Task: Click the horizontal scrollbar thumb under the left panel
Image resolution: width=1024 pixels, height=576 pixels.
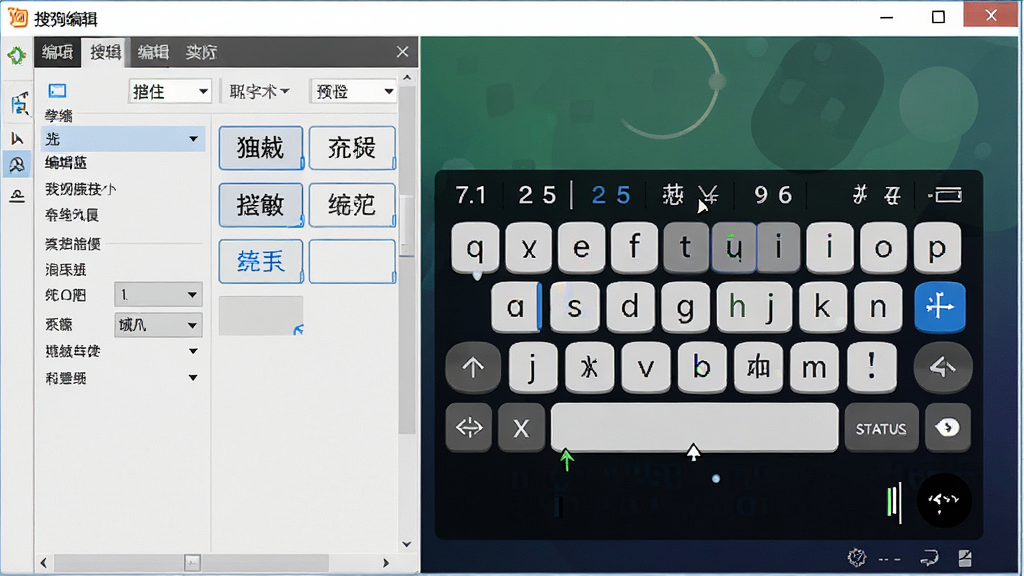Action: pos(192,562)
